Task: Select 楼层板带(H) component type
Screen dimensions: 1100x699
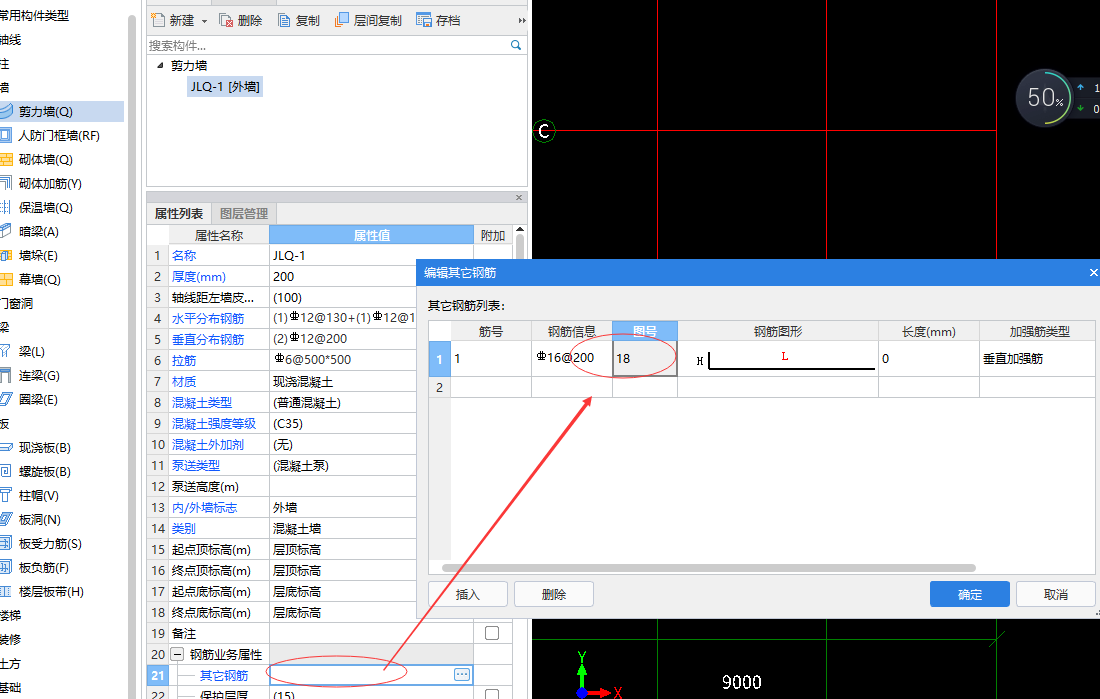Action: (51, 591)
